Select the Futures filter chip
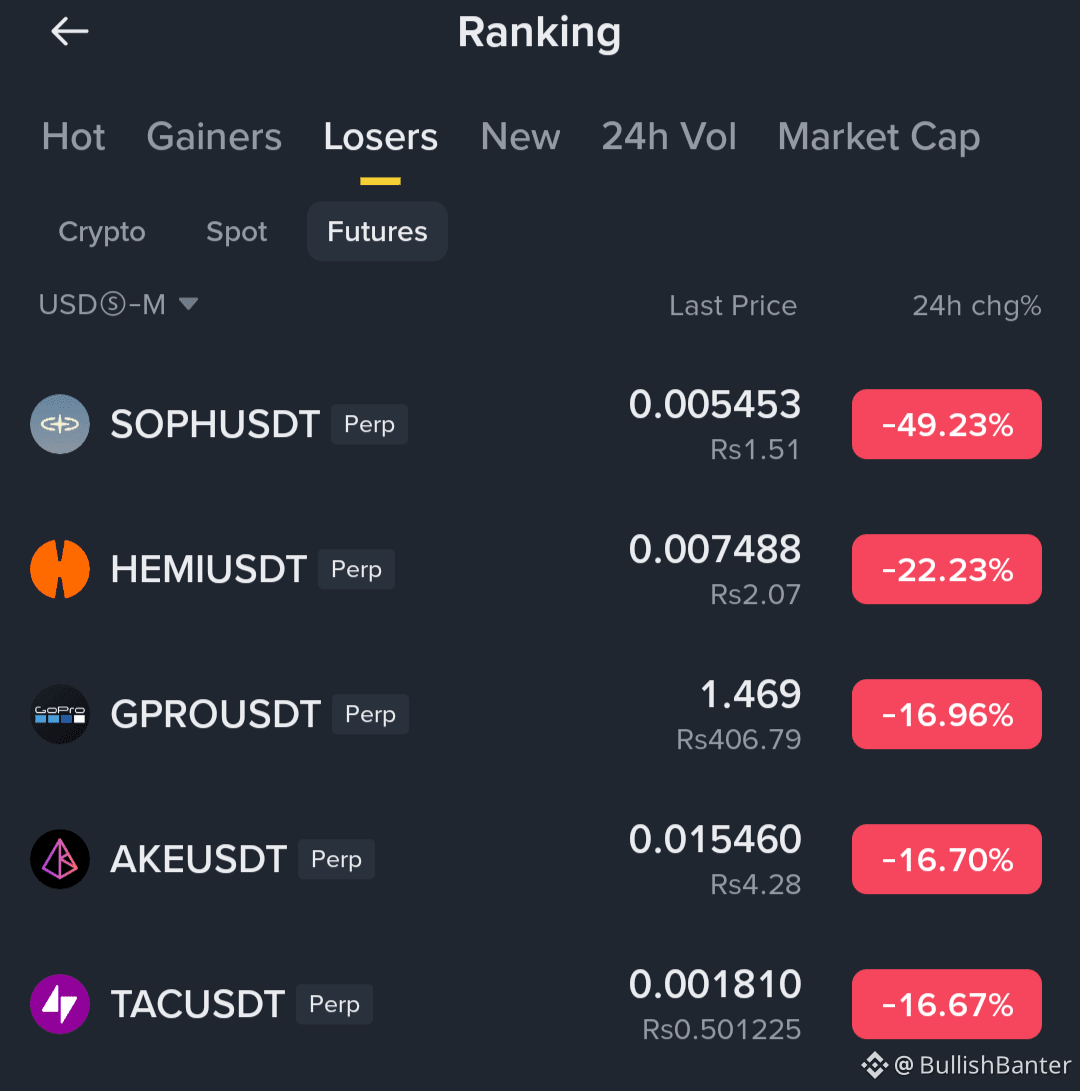 coord(377,231)
